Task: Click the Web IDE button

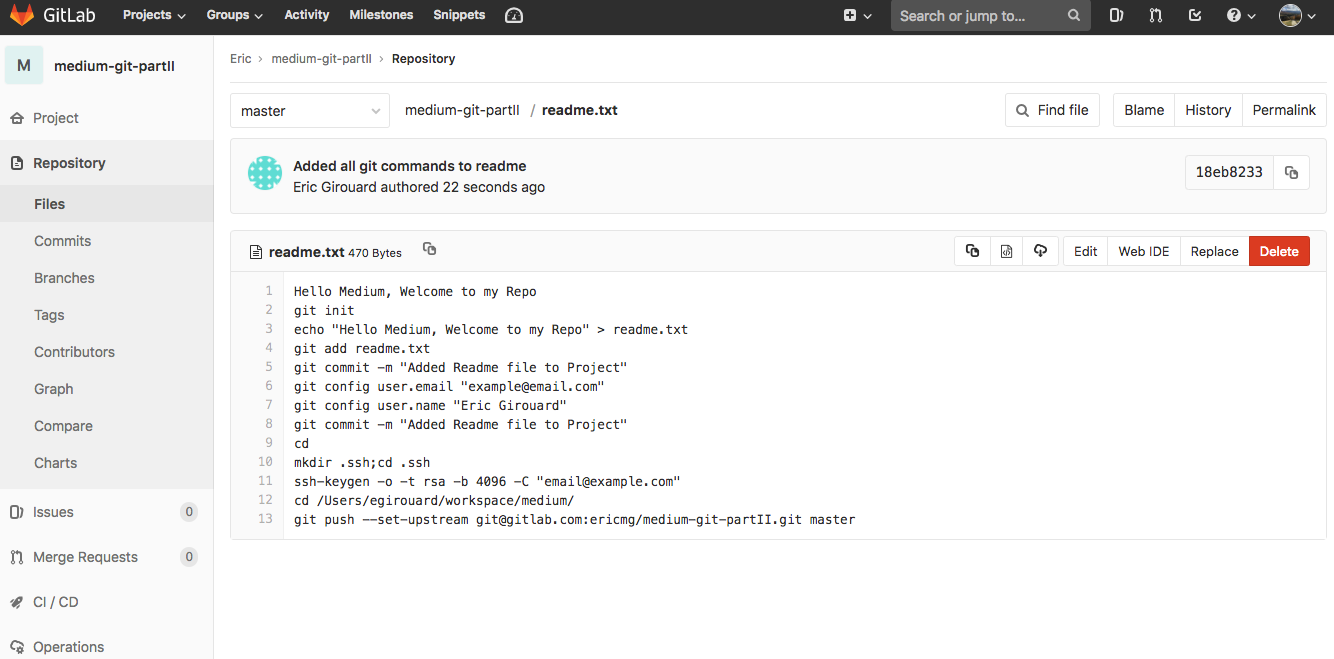Action: [x=1144, y=251]
